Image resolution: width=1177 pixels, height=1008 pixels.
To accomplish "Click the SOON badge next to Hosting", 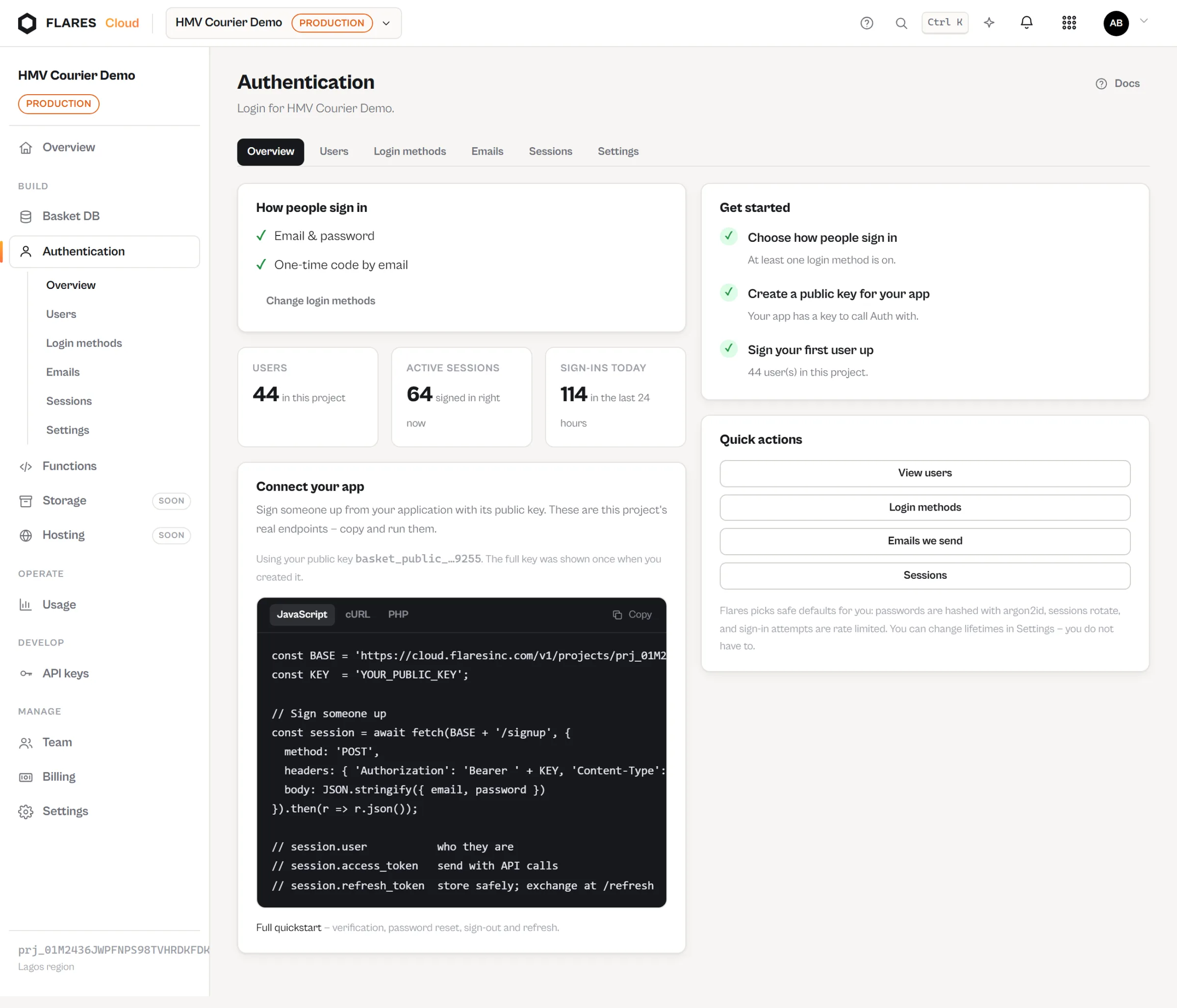I will pyautogui.click(x=172, y=535).
